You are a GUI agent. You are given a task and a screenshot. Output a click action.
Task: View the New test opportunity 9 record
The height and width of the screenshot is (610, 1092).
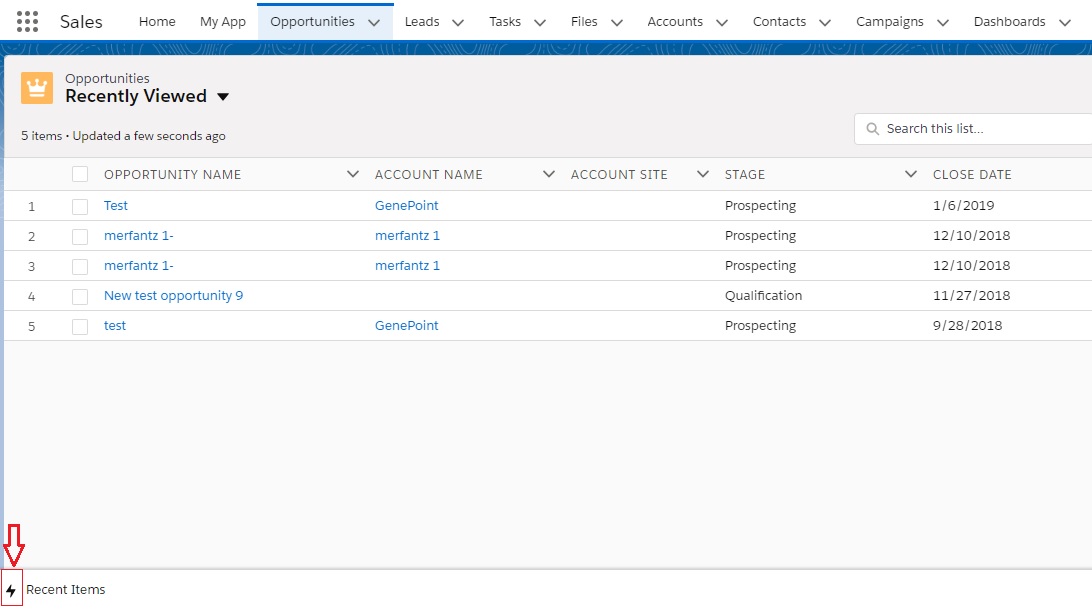[x=173, y=295]
